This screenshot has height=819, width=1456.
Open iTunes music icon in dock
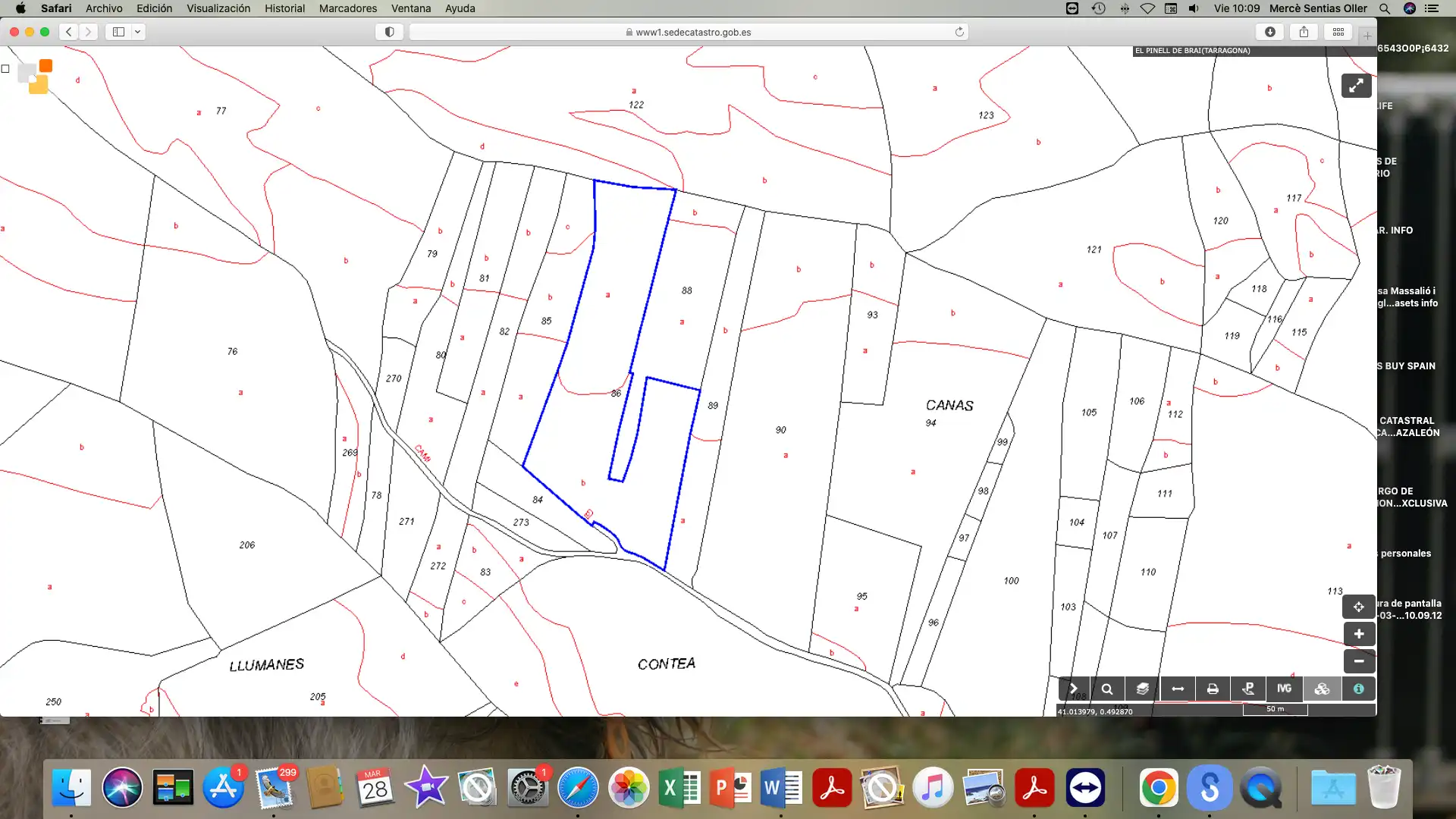[933, 787]
